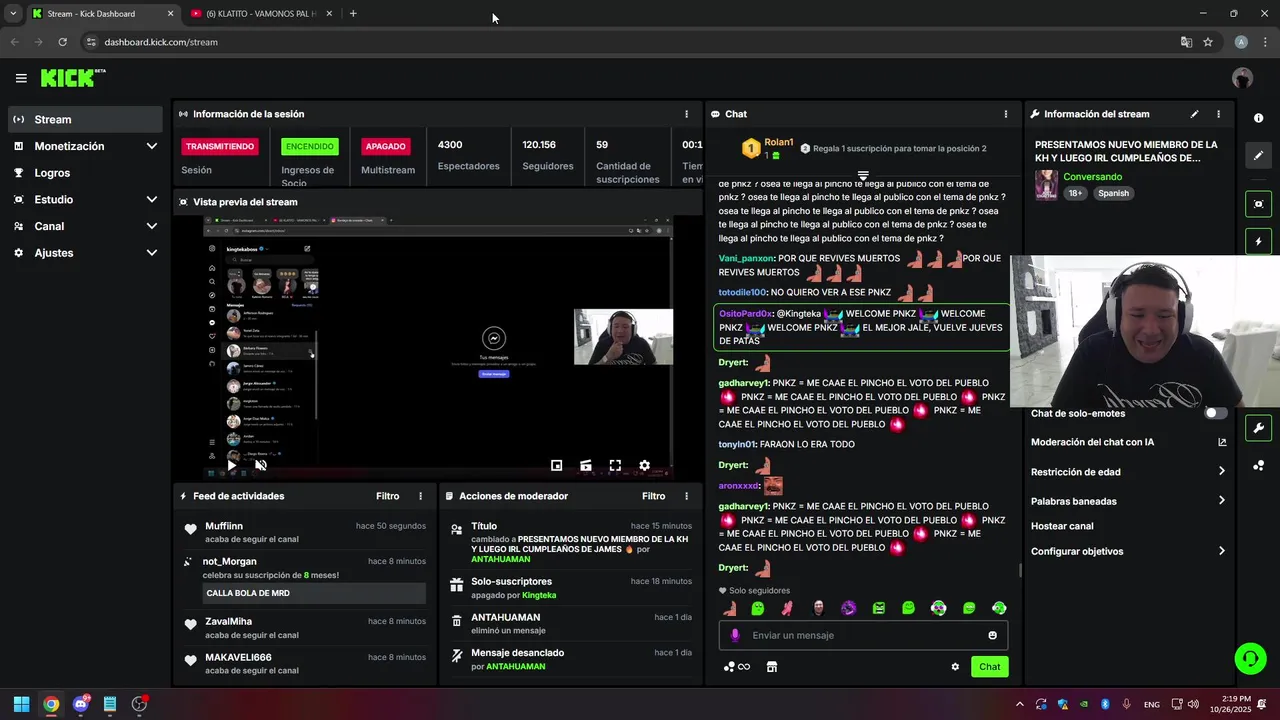The image size is (1280, 720).
Task: Click edit pencil in right sidebar
Action: (1258, 156)
